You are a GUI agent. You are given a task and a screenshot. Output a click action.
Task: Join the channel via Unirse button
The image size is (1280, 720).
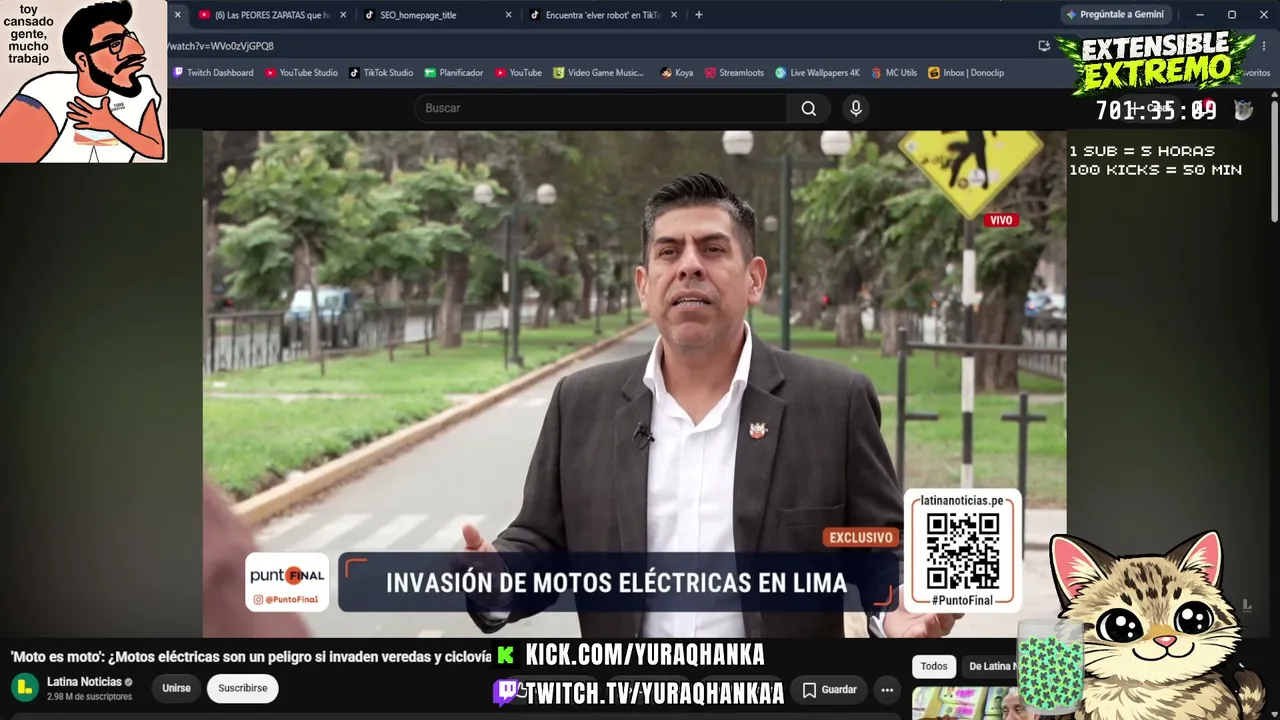tap(176, 688)
